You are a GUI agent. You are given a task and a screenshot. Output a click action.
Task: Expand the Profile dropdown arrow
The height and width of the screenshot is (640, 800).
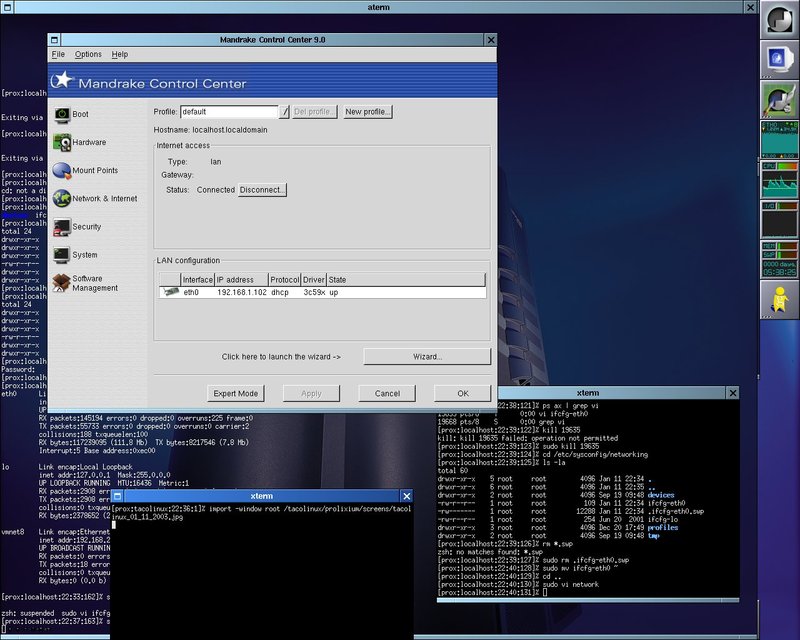point(284,112)
